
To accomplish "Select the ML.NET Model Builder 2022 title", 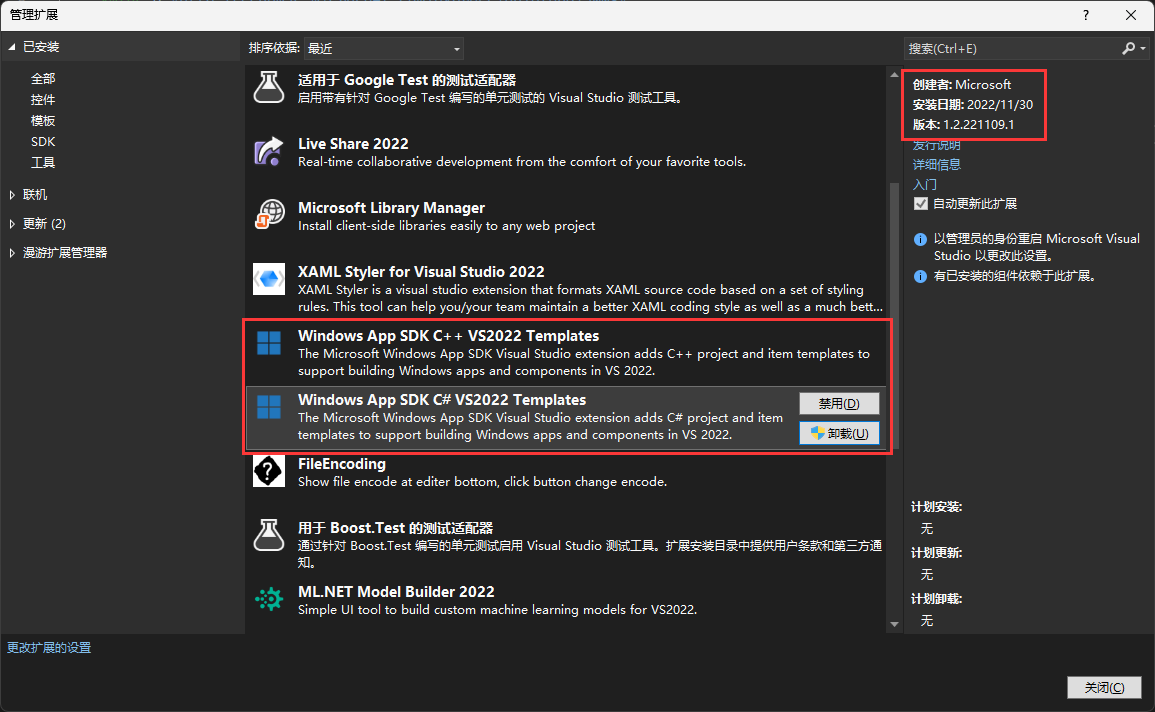I will [396, 592].
